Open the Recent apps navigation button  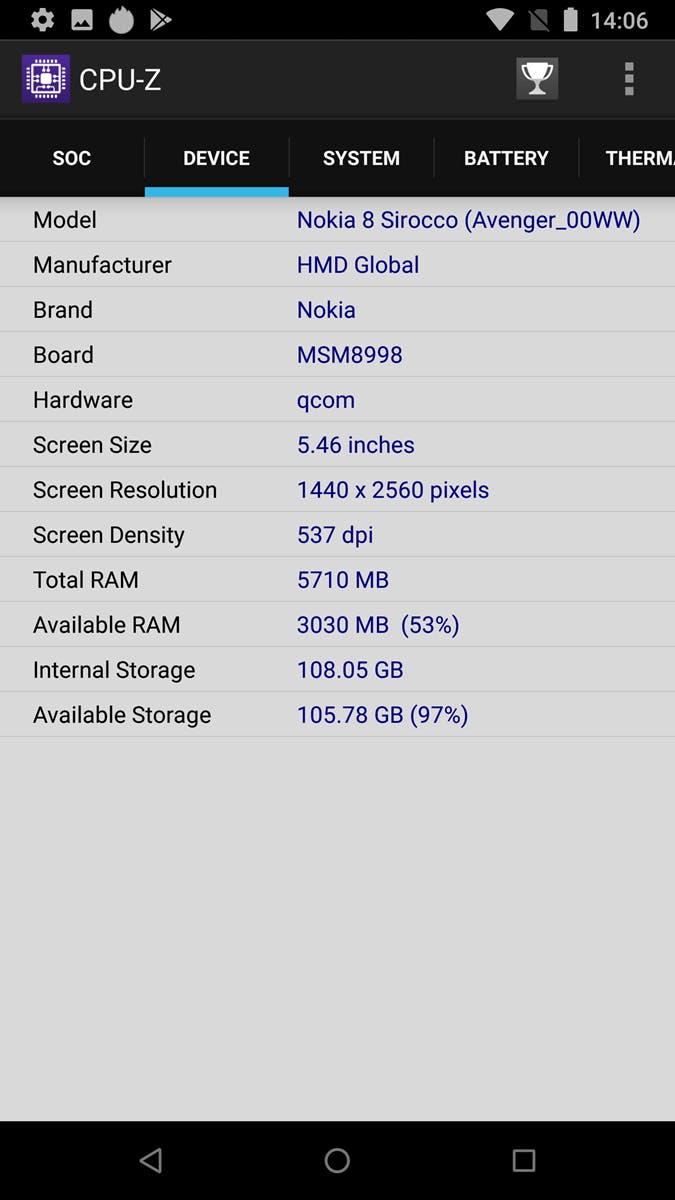pyautogui.click(x=523, y=1160)
